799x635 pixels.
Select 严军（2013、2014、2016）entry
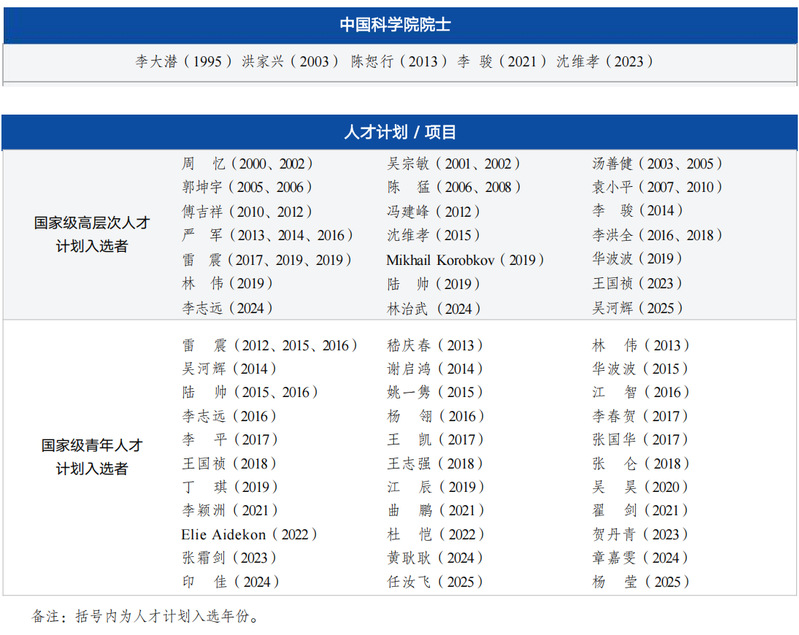267,236
